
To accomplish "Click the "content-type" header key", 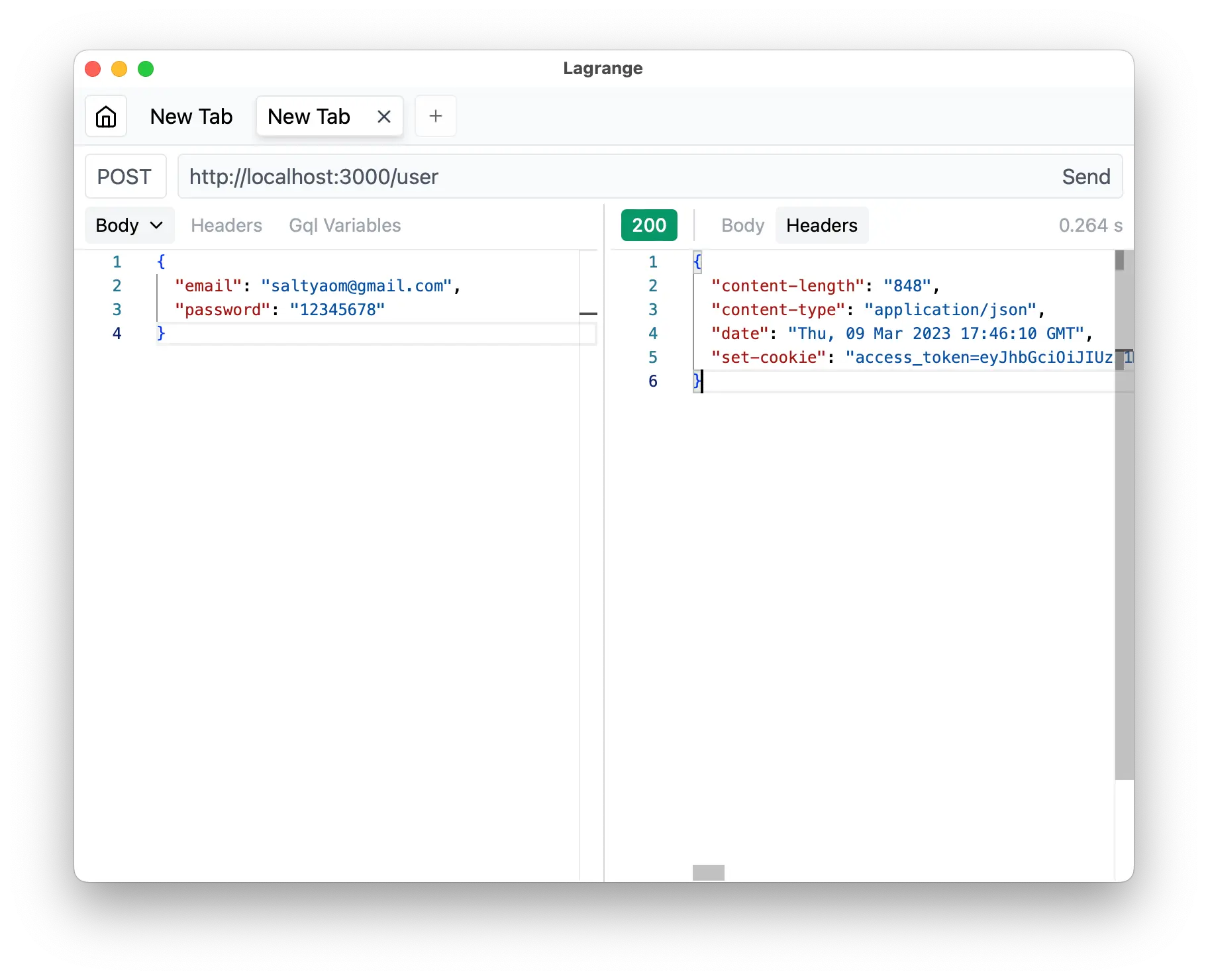I will 778,310.
